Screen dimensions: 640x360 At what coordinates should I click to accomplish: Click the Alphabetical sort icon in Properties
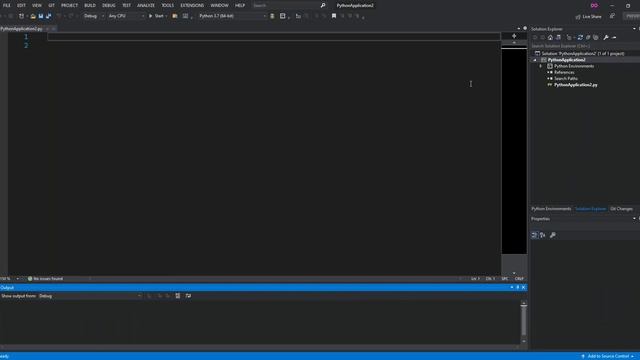pyautogui.click(x=542, y=235)
